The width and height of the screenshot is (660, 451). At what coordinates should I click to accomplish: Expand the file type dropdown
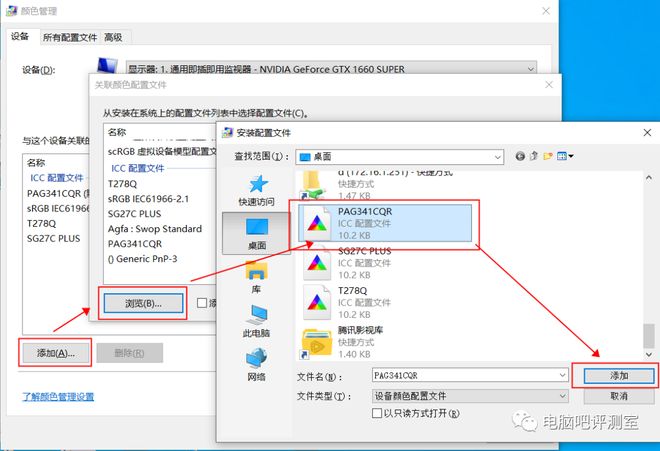(x=563, y=396)
